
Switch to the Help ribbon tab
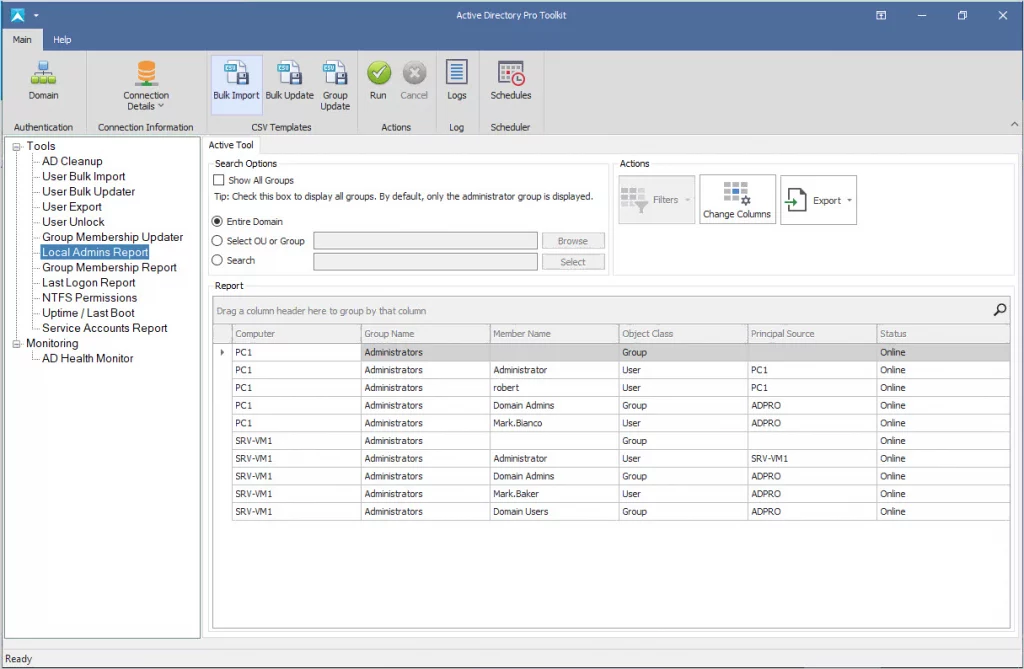[x=62, y=39]
